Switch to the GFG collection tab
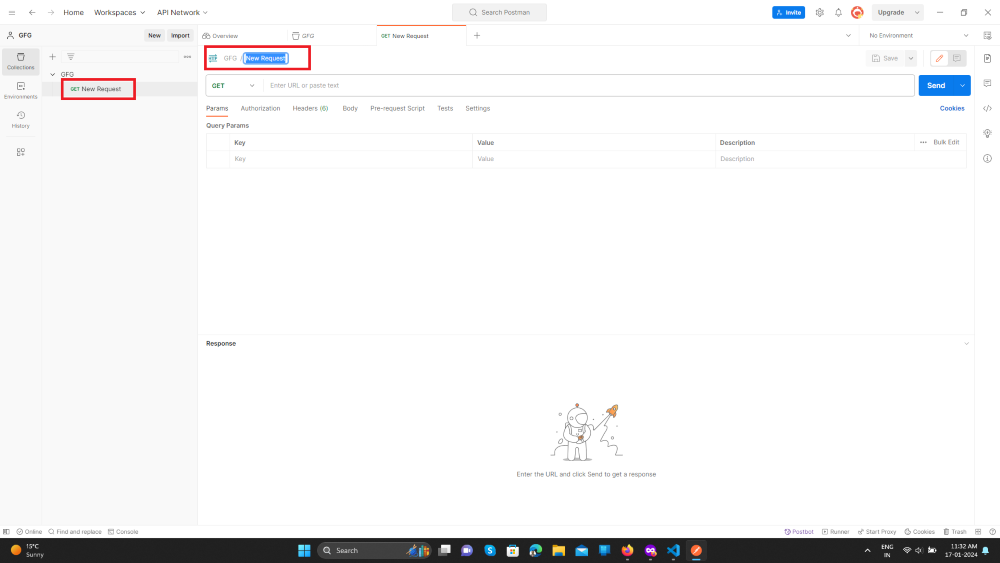1000x563 pixels. point(304,36)
